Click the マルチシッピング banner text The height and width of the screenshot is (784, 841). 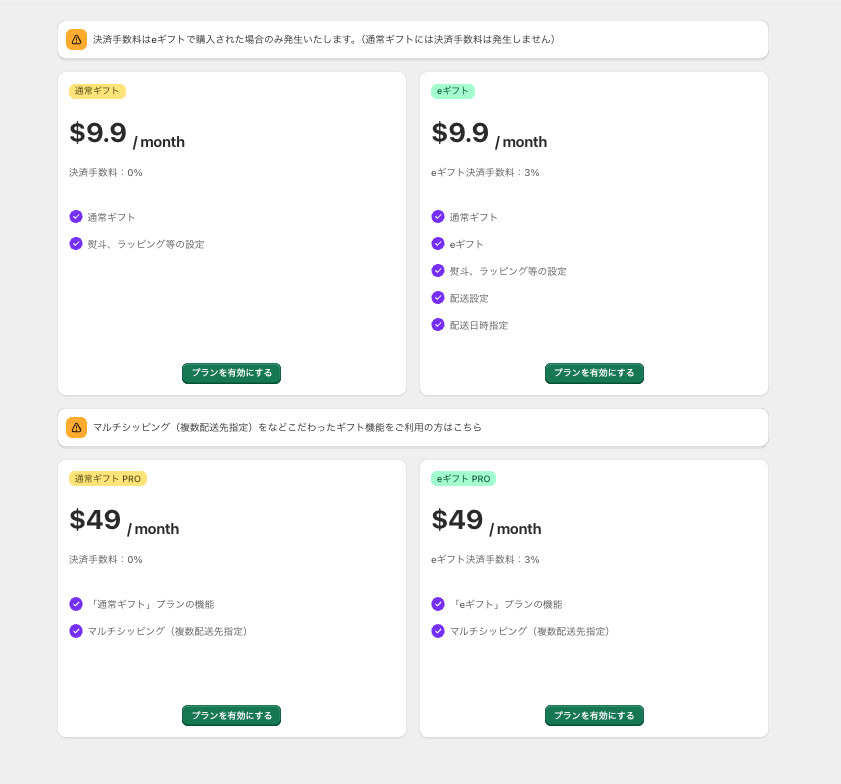pos(287,427)
